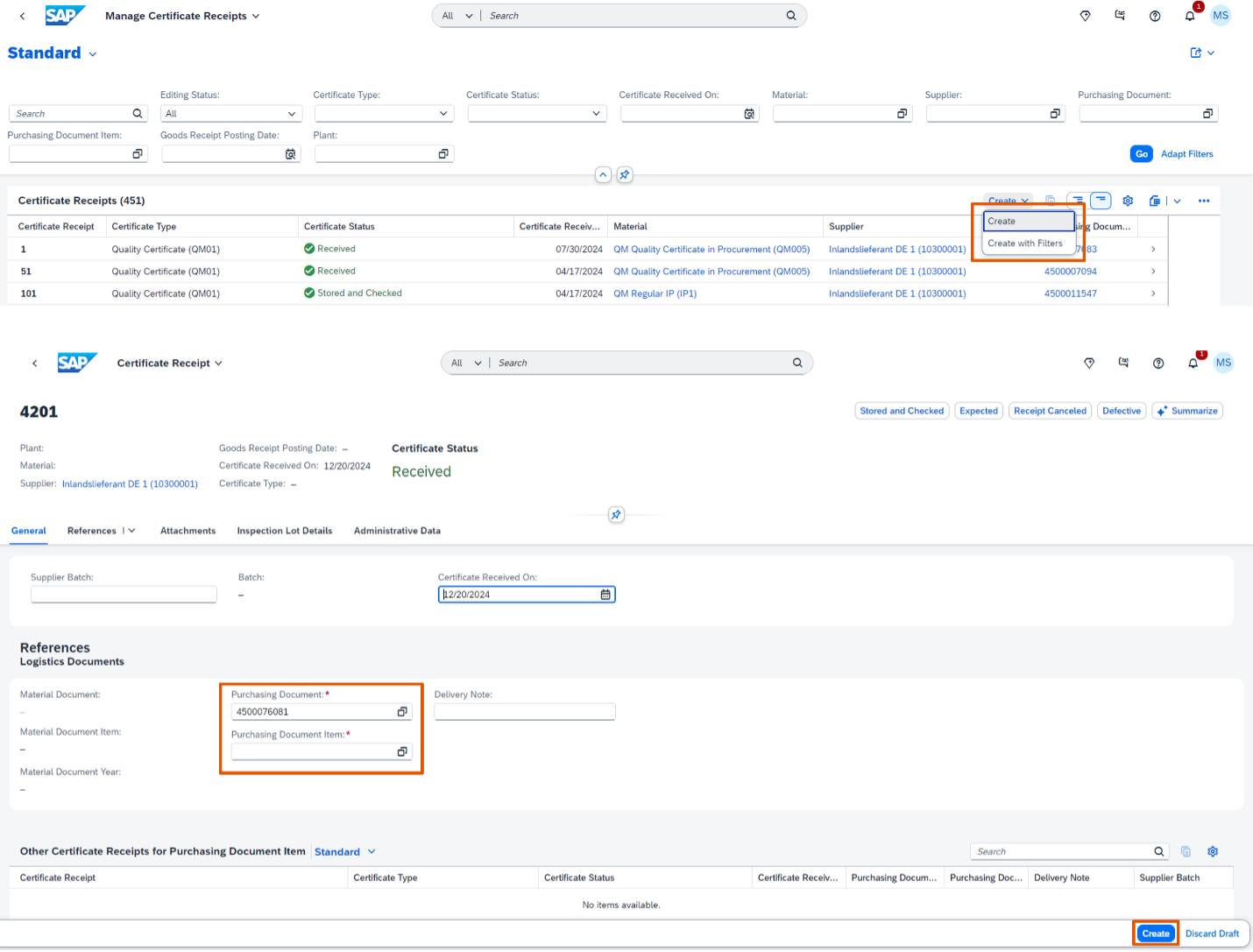Open help icon on Manage Certificate Receipts page
Viewport: 1253px width, 952px height.
point(1155,16)
